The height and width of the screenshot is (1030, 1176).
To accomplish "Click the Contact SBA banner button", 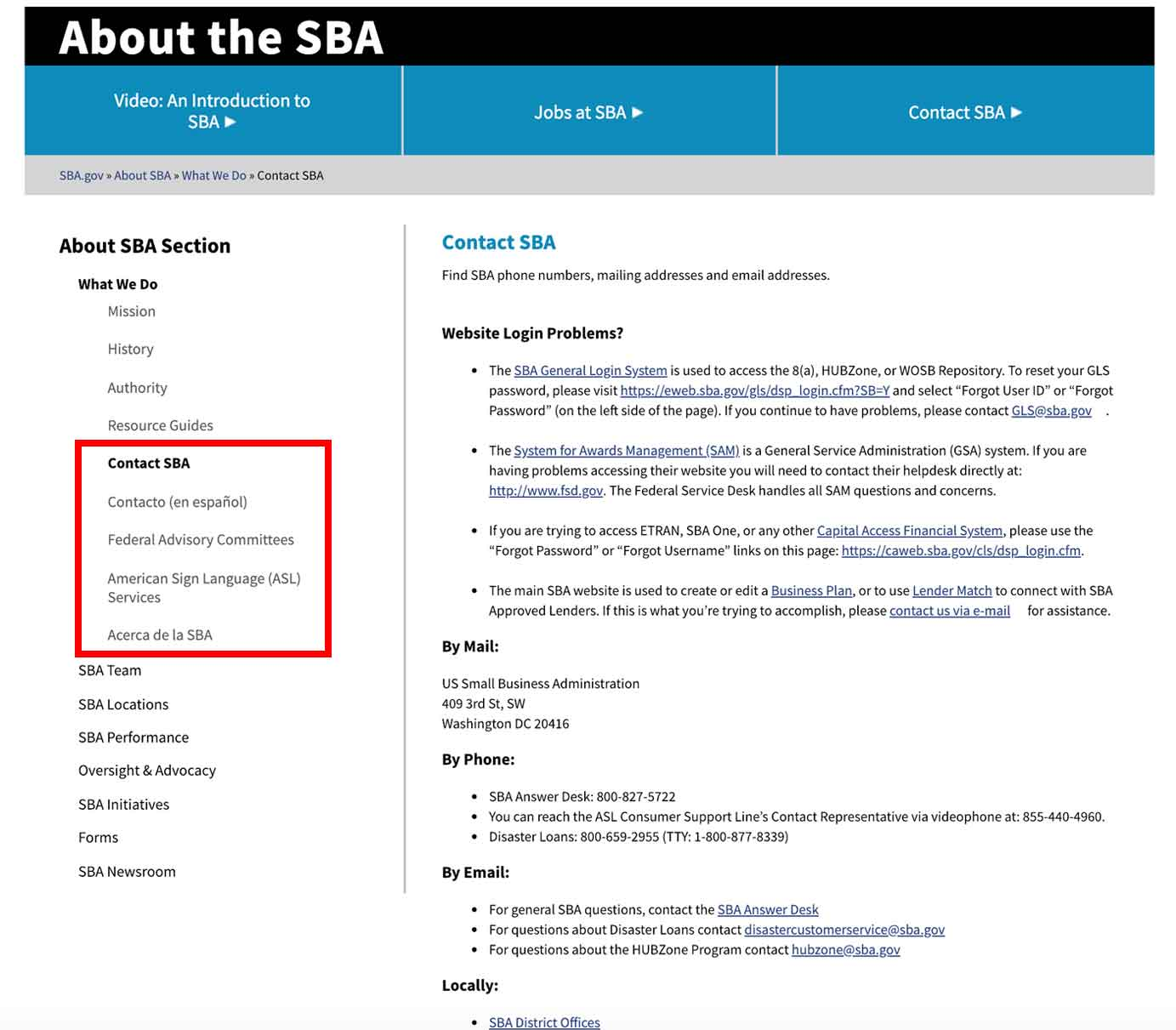I will (x=964, y=112).
